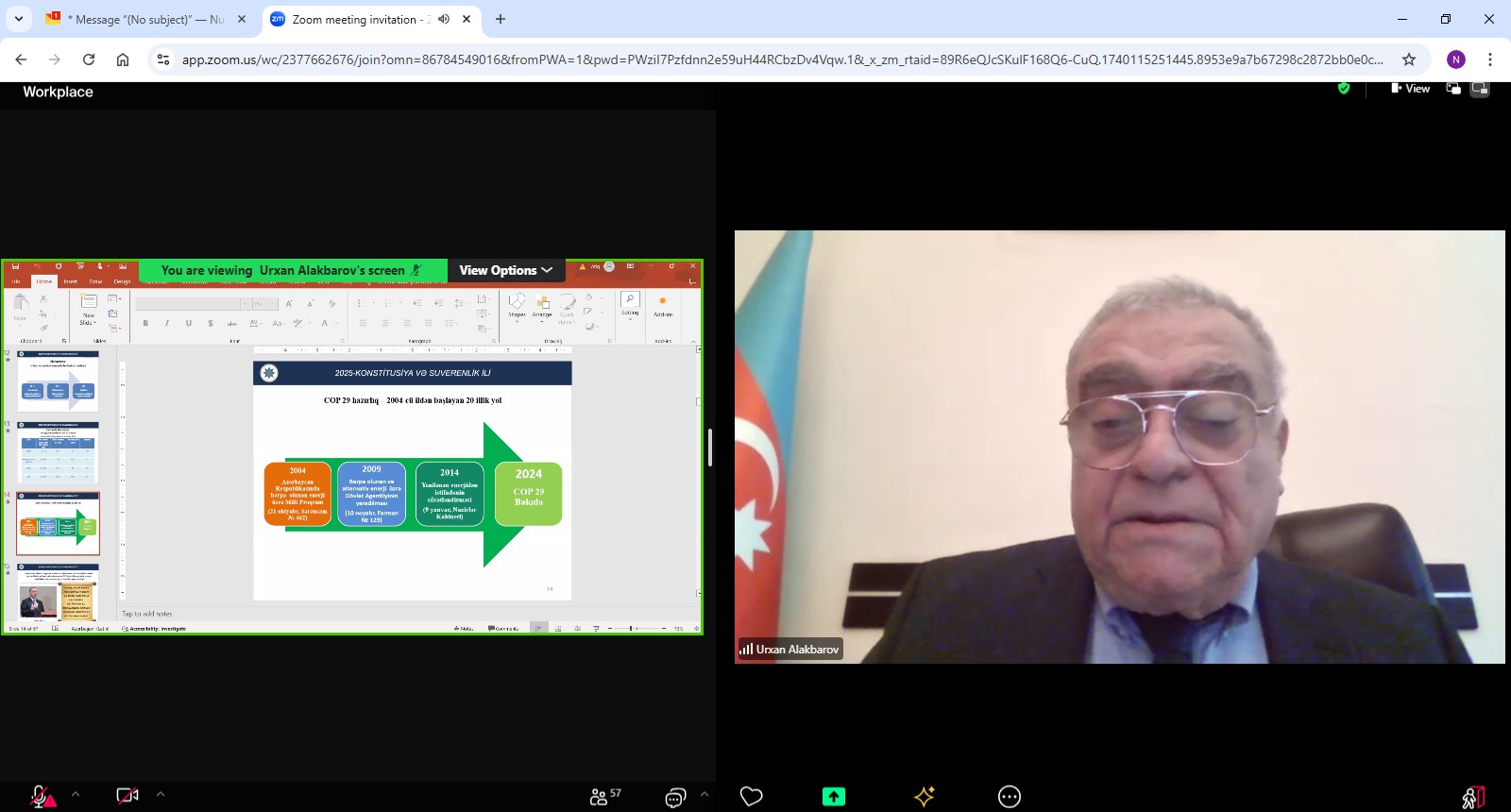Open the More options ellipsis menu

click(1009, 797)
